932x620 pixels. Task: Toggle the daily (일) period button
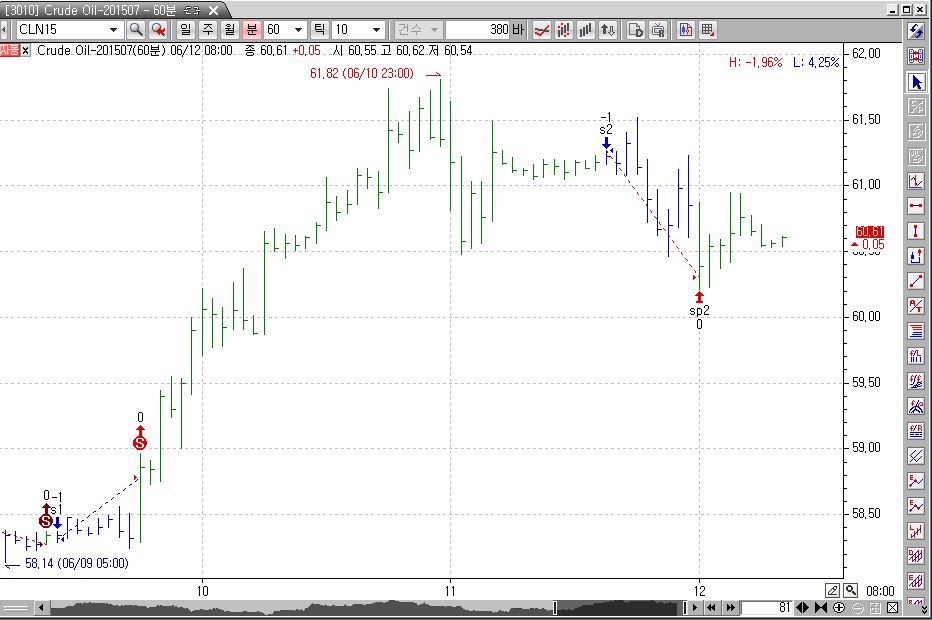click(186, 30)
